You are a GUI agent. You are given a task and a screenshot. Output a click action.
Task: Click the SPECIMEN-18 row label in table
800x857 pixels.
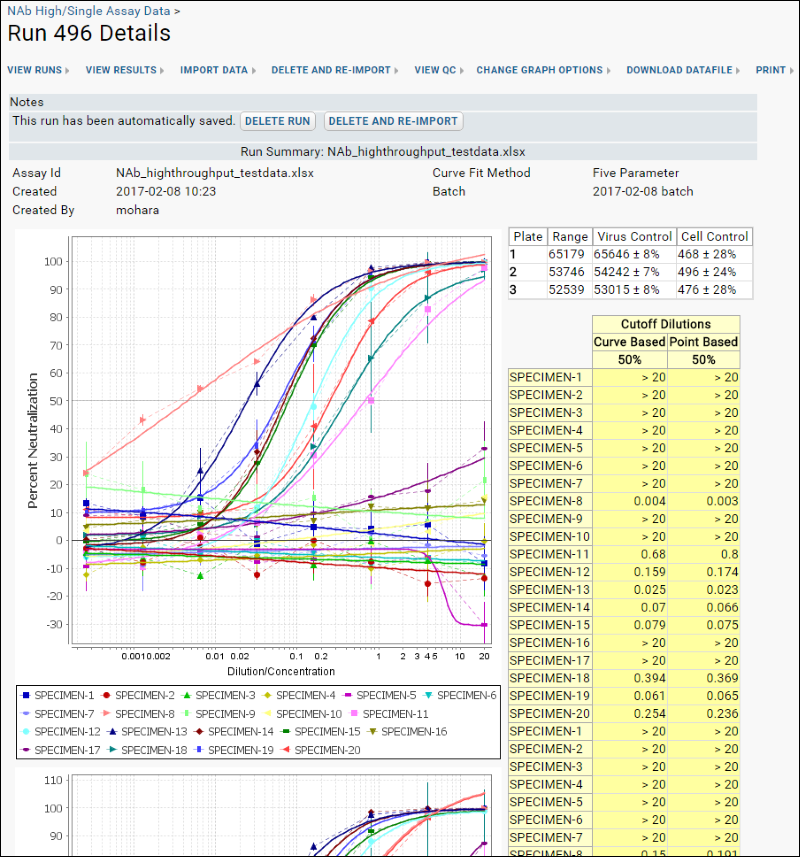(x=550, y=678)
